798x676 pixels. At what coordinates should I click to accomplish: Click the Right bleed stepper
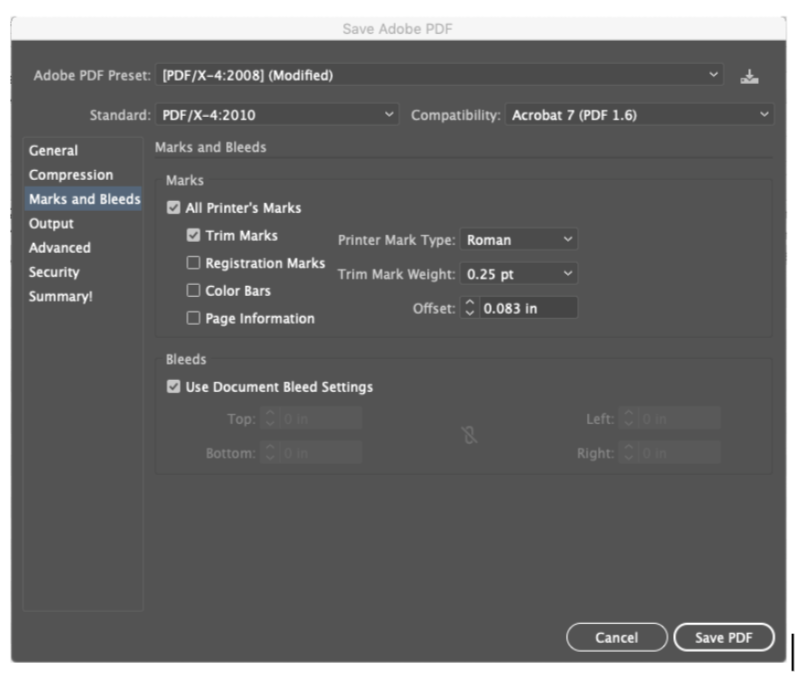click(x=628, y=453)
